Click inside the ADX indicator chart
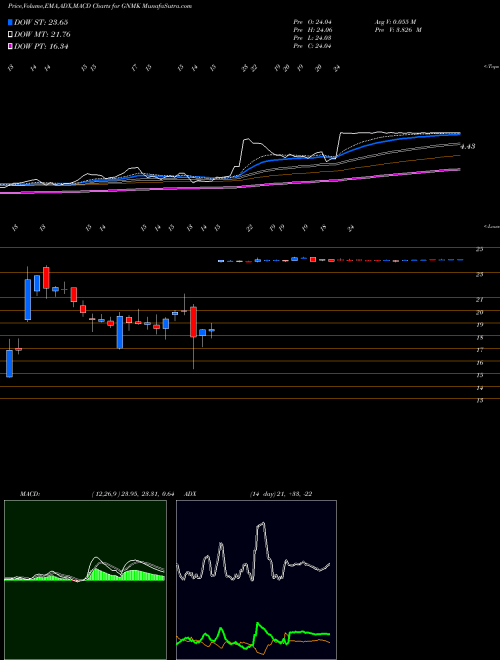The width and height of the screenshot is (500, 660). tap(256, 580)
